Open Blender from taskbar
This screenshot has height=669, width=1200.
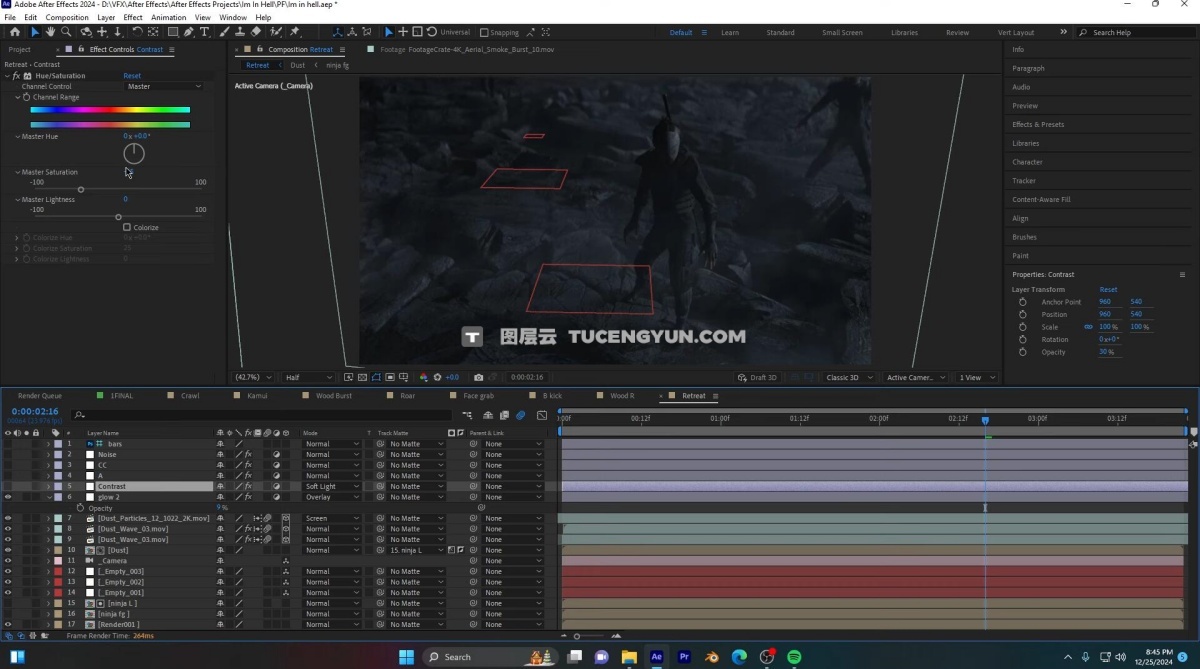tap(712, 657)
